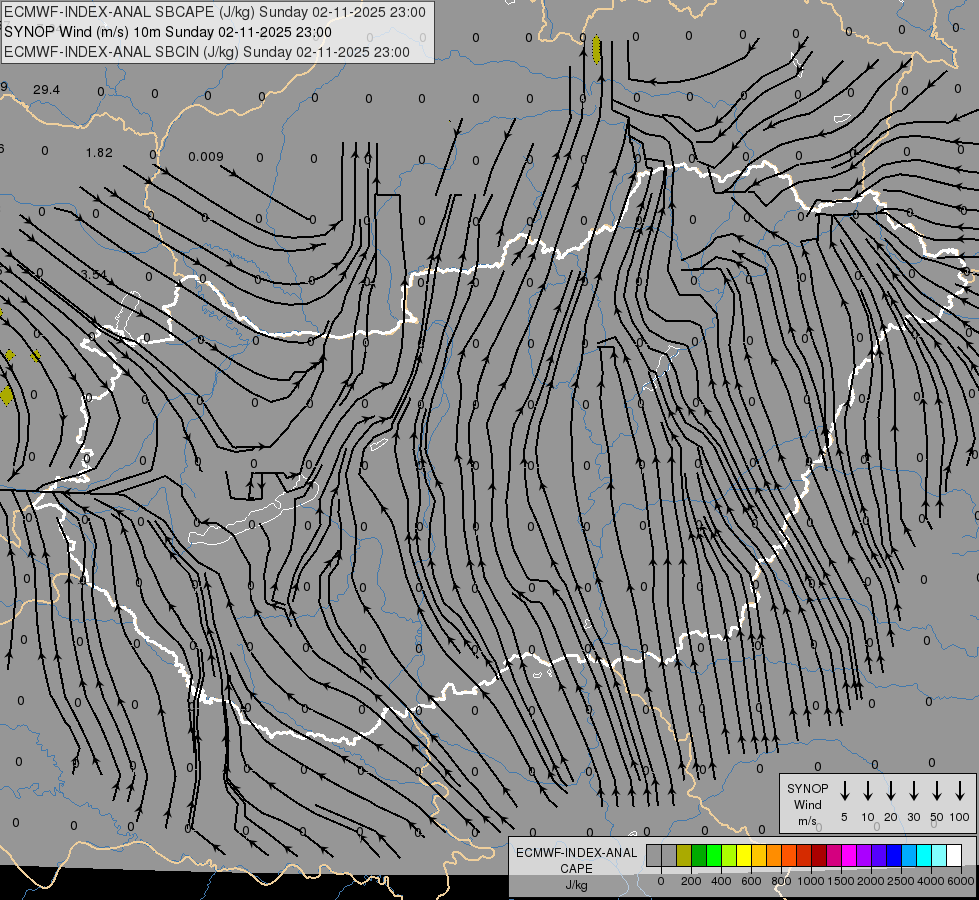Viewport: 979px width, 900px height.
Task: Click the 4000 label in CAPE legend
Action: click(930, 881)
